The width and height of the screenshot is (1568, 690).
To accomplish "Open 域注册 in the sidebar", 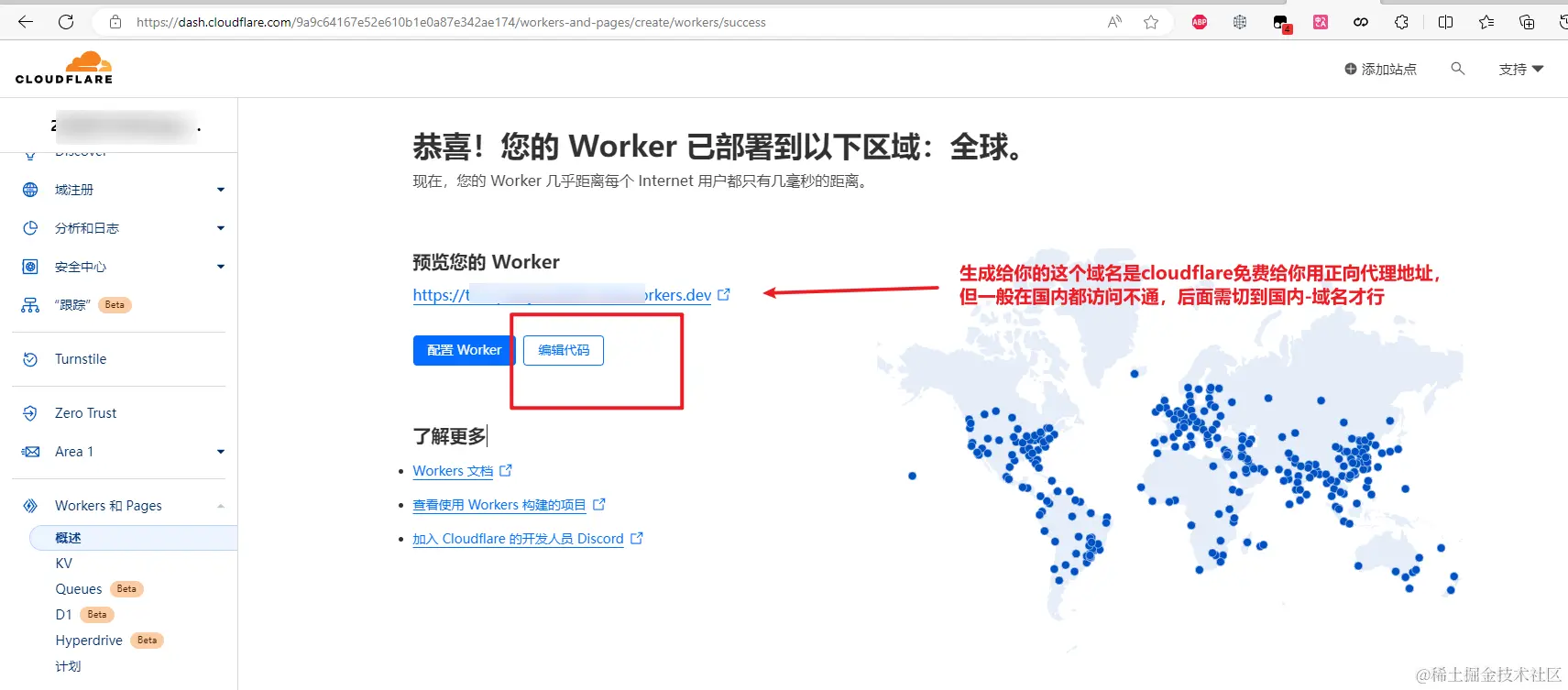I will pyautogui.click(x=74, y=190).
